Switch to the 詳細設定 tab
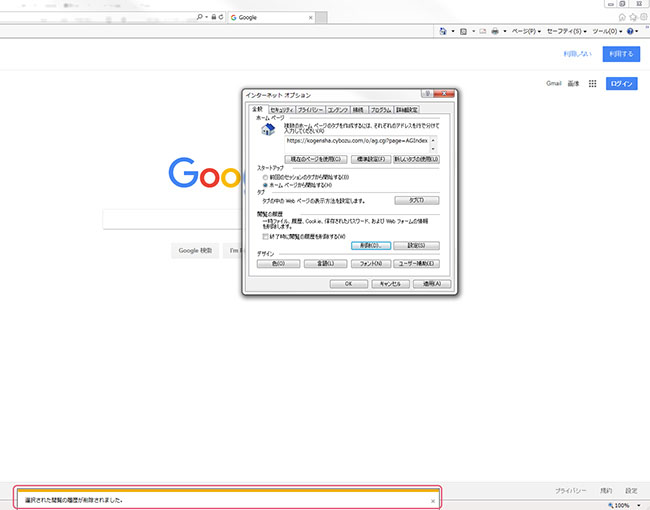Screen dimensions: 650x510 click(x=407, y=110)
